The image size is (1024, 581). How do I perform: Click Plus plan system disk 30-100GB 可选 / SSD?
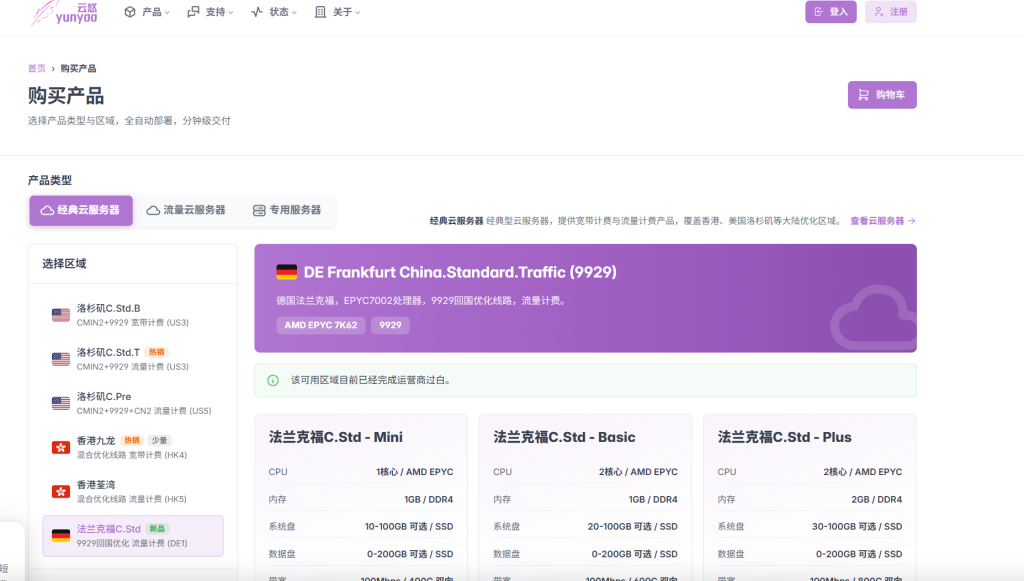pyautogui.click(x=857, y=526)
